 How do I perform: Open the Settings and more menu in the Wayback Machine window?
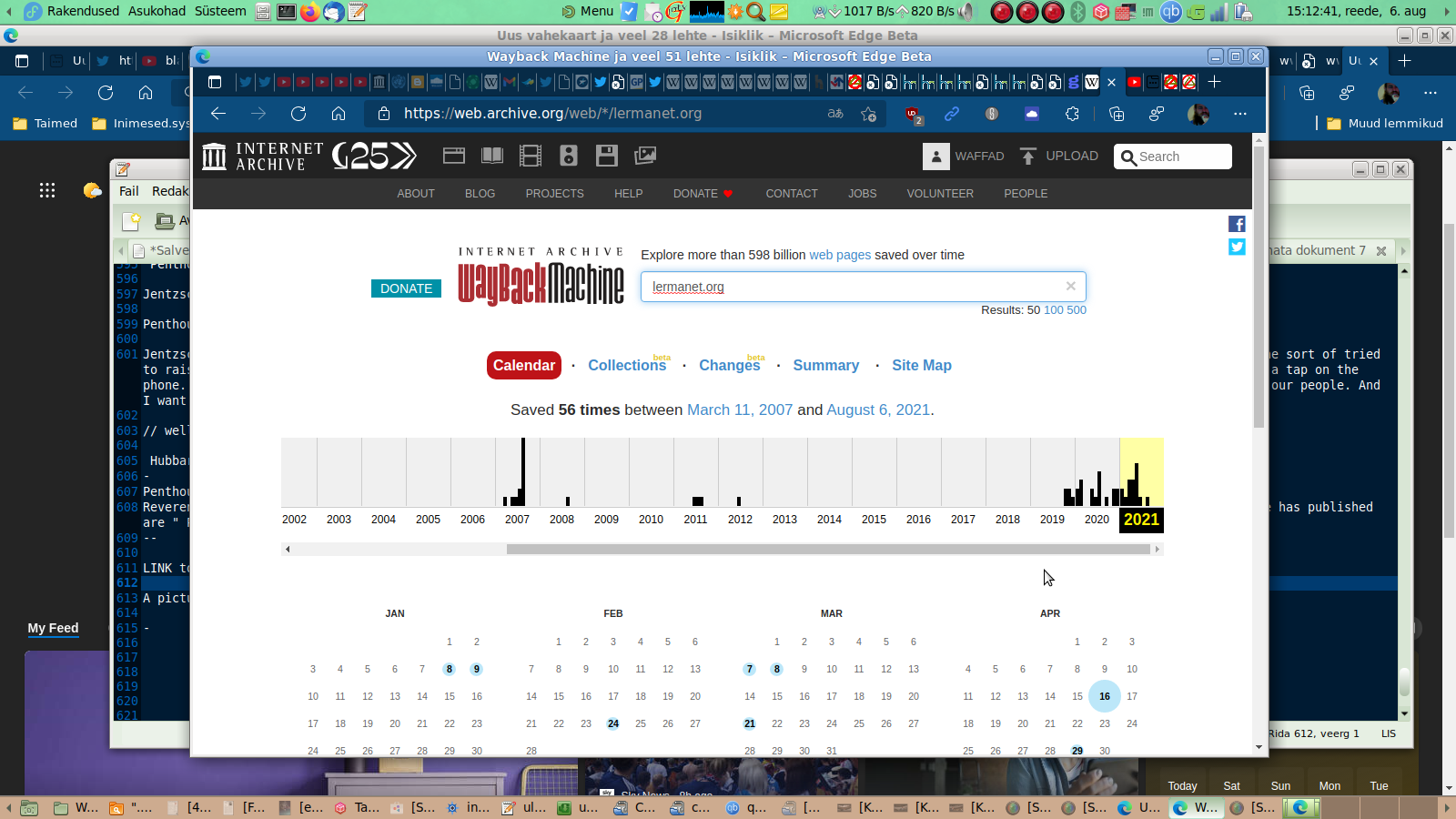tap(1240, 114)
